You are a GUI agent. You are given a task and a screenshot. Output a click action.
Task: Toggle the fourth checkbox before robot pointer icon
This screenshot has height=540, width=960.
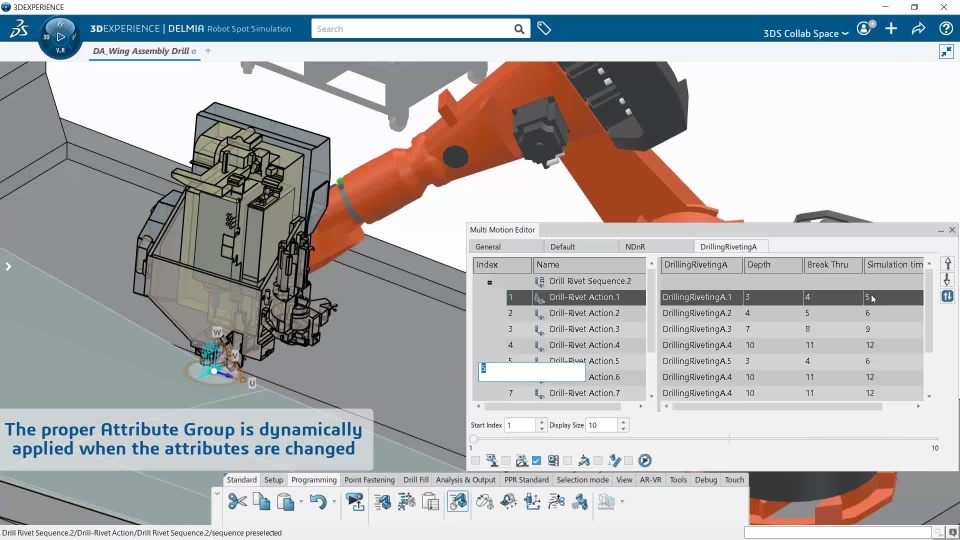568,460
